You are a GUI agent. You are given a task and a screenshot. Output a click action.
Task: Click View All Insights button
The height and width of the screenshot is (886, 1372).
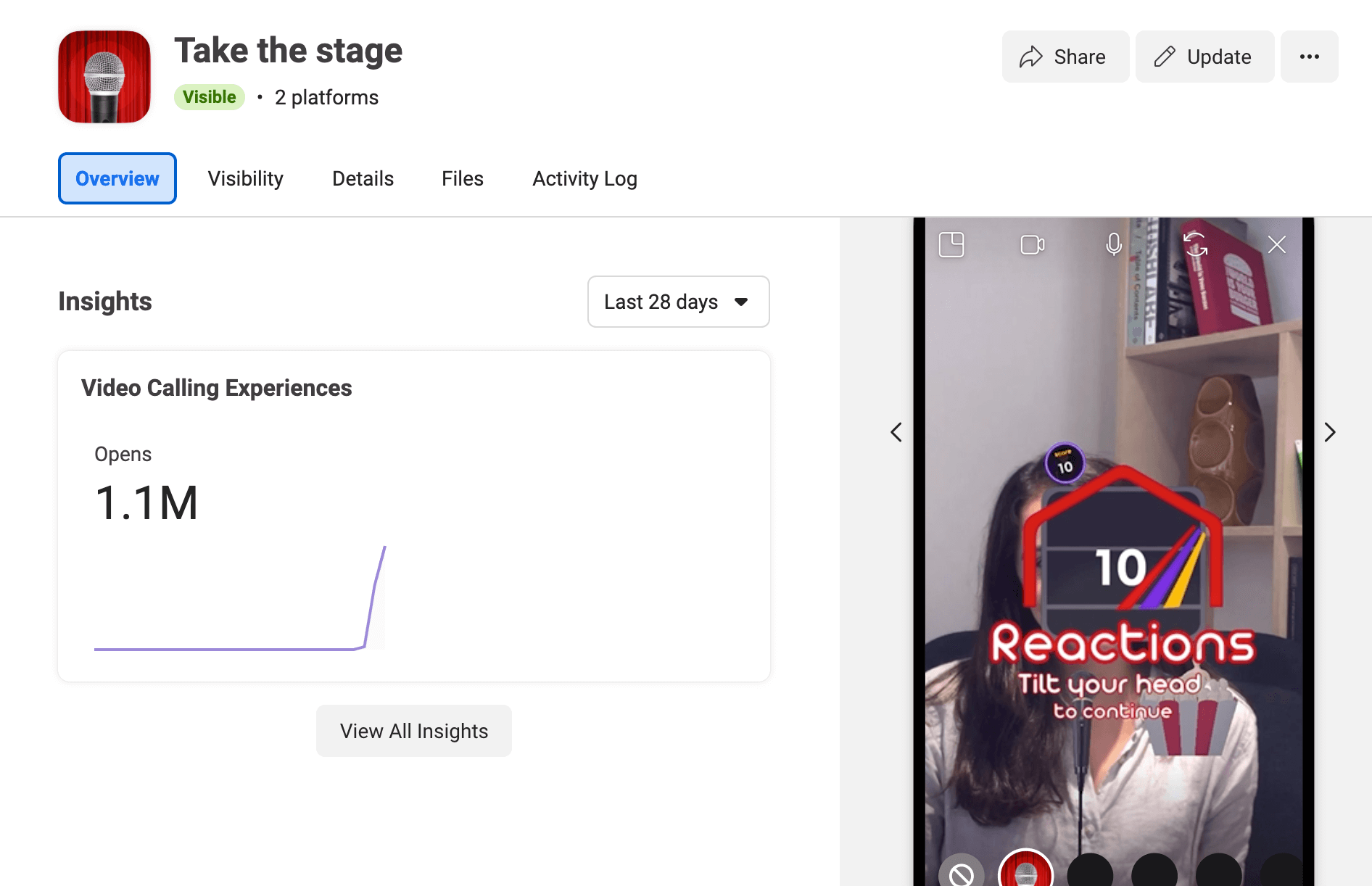(x=414, y=731)
